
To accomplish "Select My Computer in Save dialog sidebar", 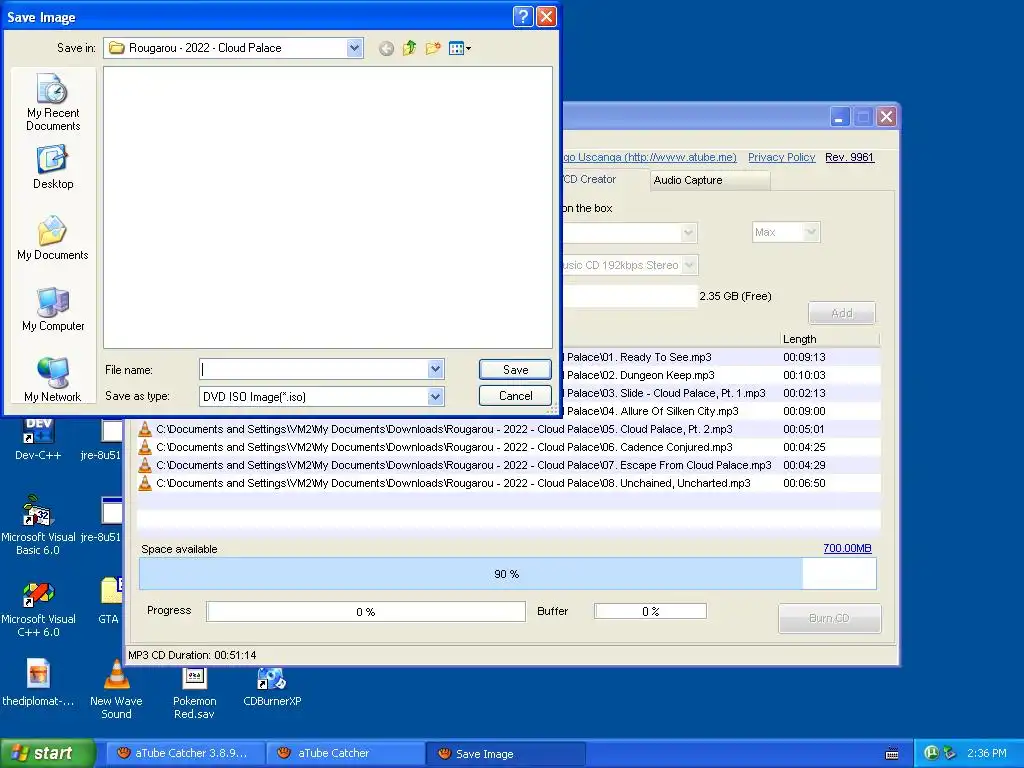I will (x=53, y=310).
